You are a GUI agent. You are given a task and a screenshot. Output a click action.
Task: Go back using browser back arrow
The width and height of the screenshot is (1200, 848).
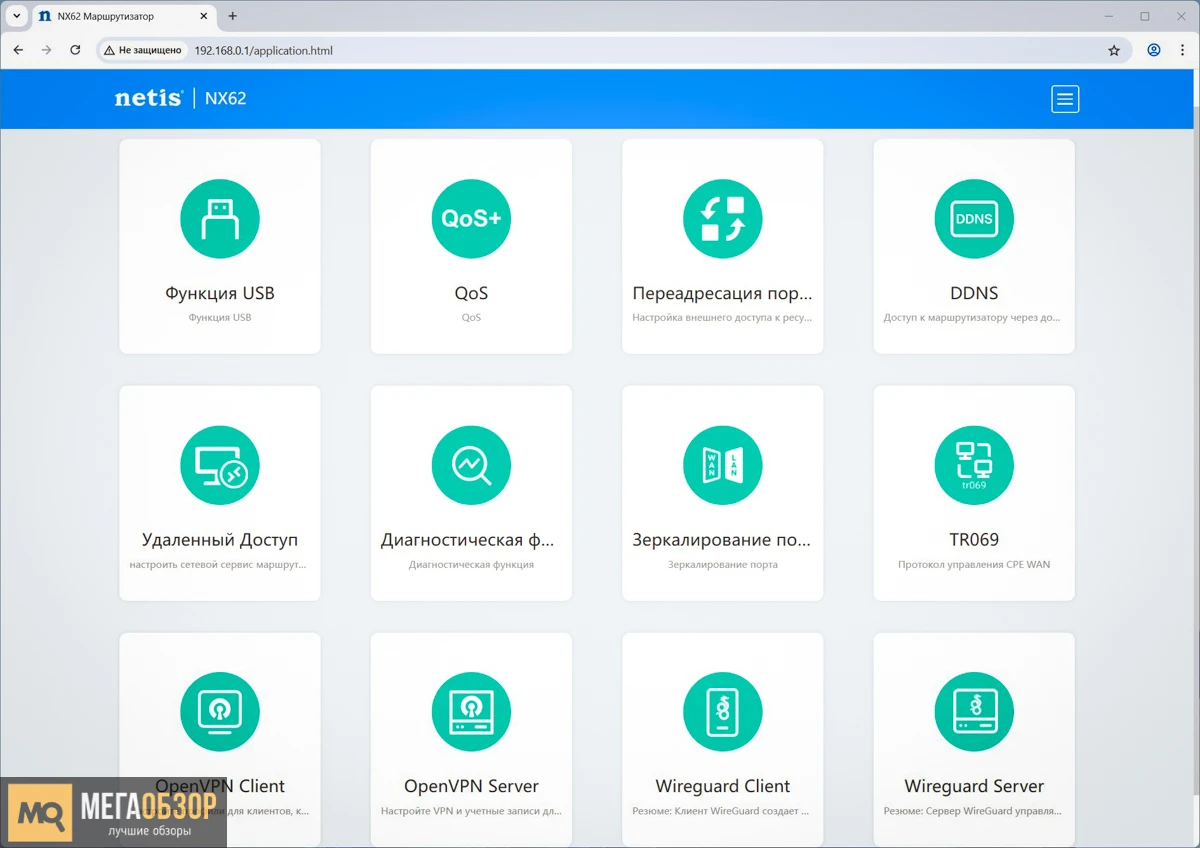point(18,50)
